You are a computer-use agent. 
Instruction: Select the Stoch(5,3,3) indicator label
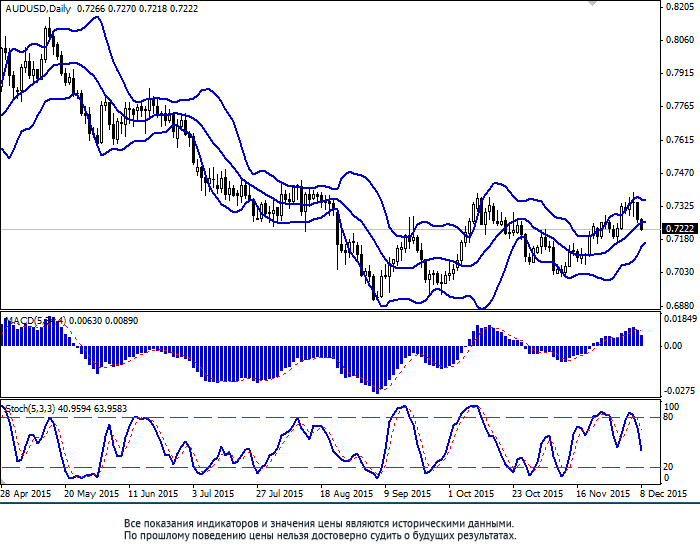[x=30, y=409]
